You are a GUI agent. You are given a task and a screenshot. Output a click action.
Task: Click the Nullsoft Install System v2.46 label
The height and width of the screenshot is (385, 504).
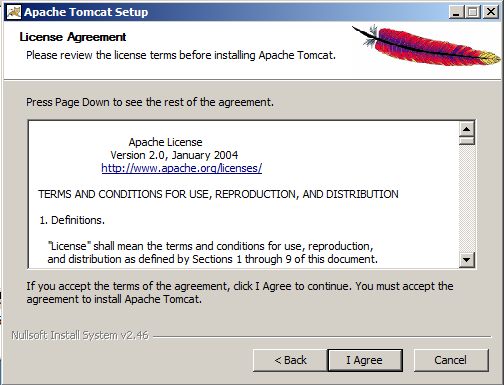point(80,335)
